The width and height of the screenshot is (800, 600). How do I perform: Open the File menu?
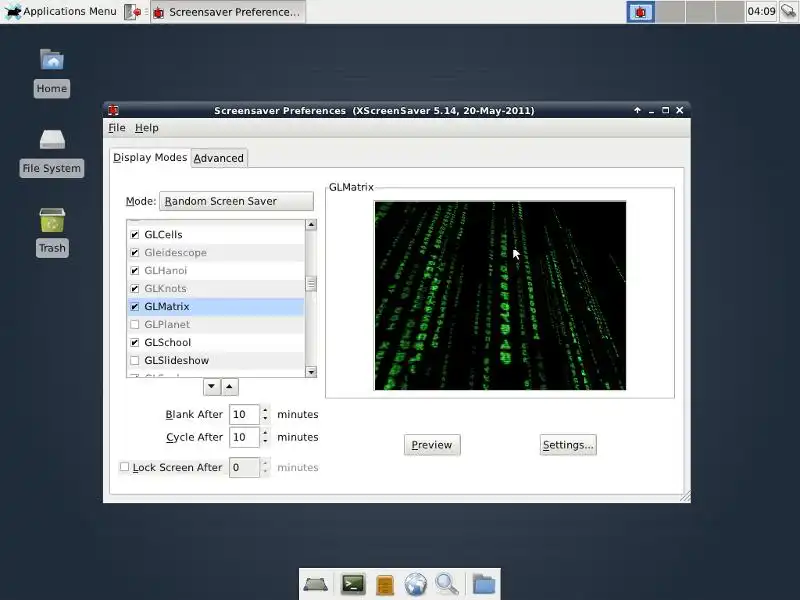pyautogui.click(x=117, y=128)
